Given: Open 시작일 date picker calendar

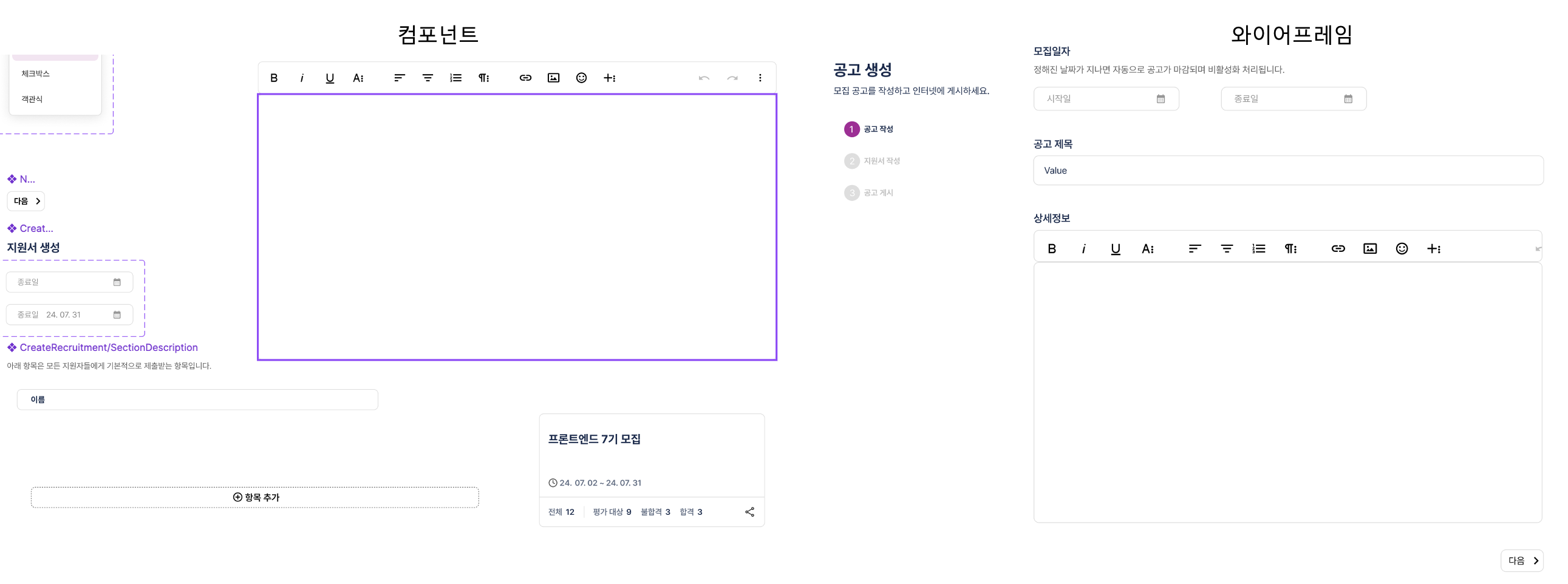Looking at the screenshot, I should tap(1160, 98).
